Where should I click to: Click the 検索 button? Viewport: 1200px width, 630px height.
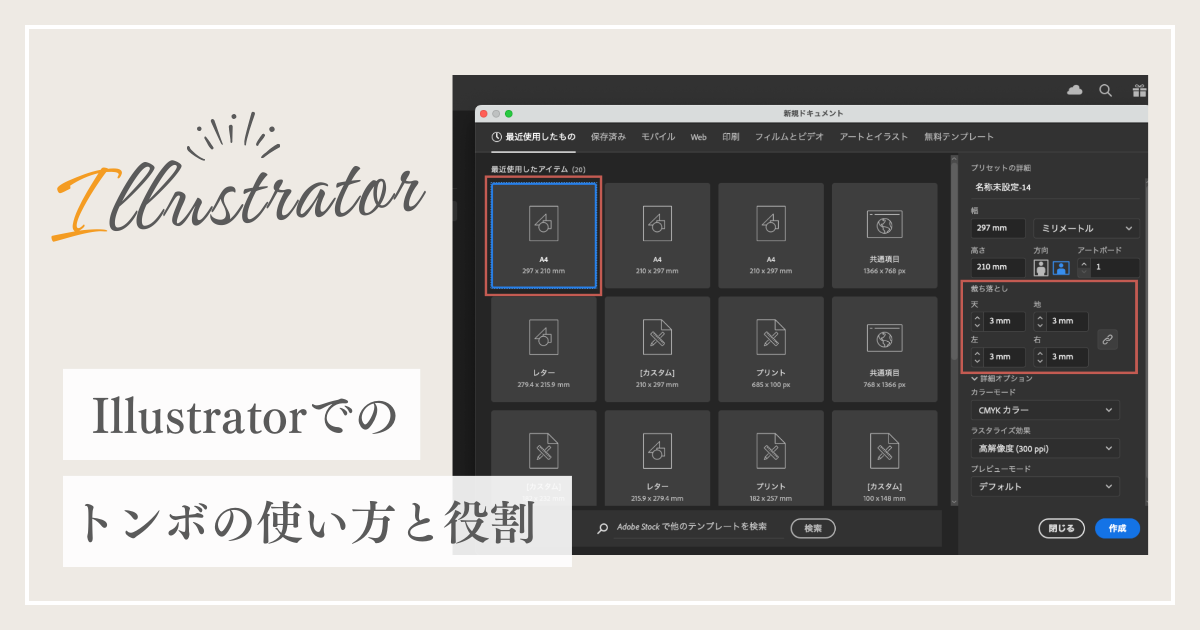[x=813, y=528]
